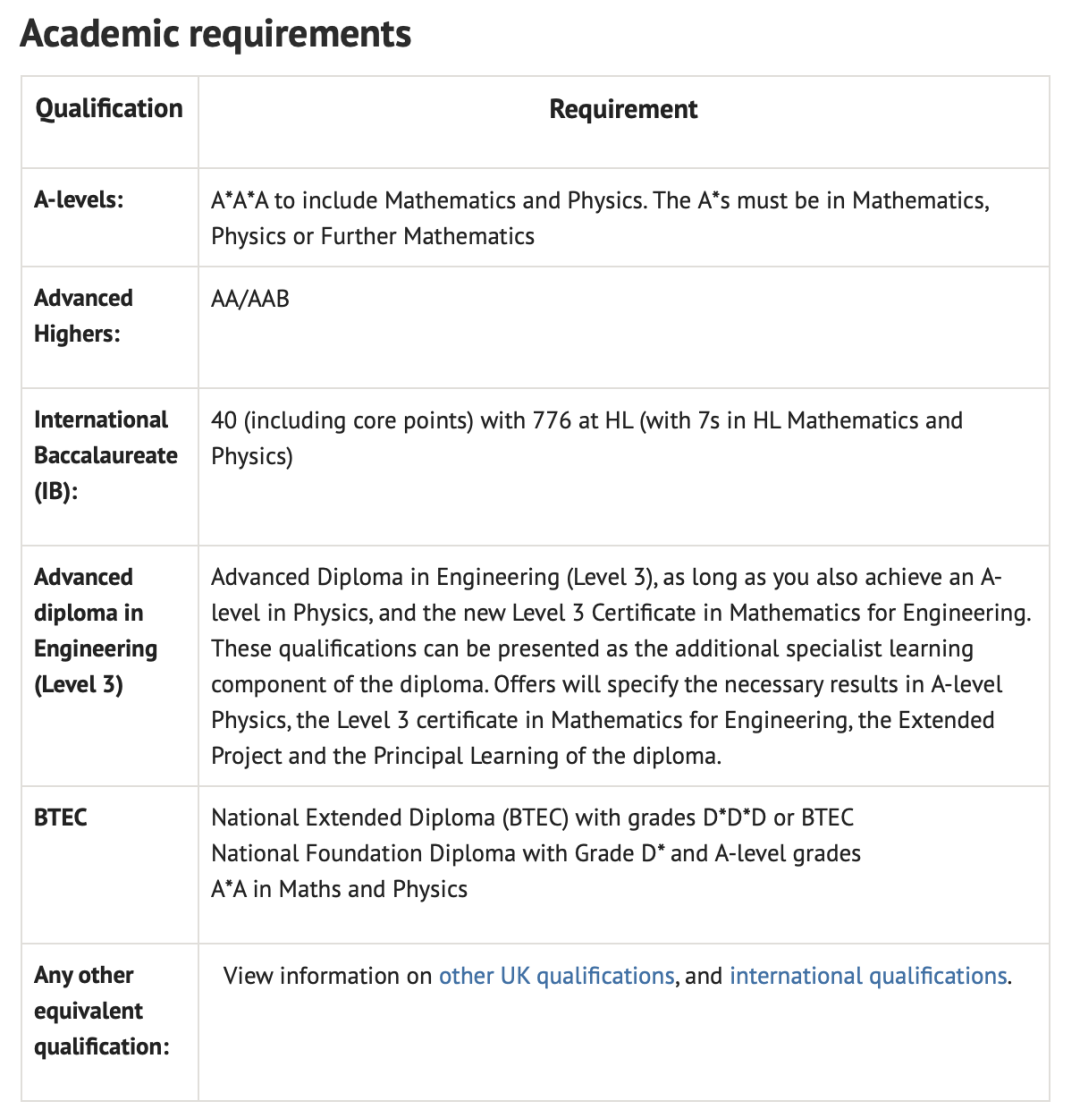
Task: Open the other UK qualifications link
Action: coord(556,975)
